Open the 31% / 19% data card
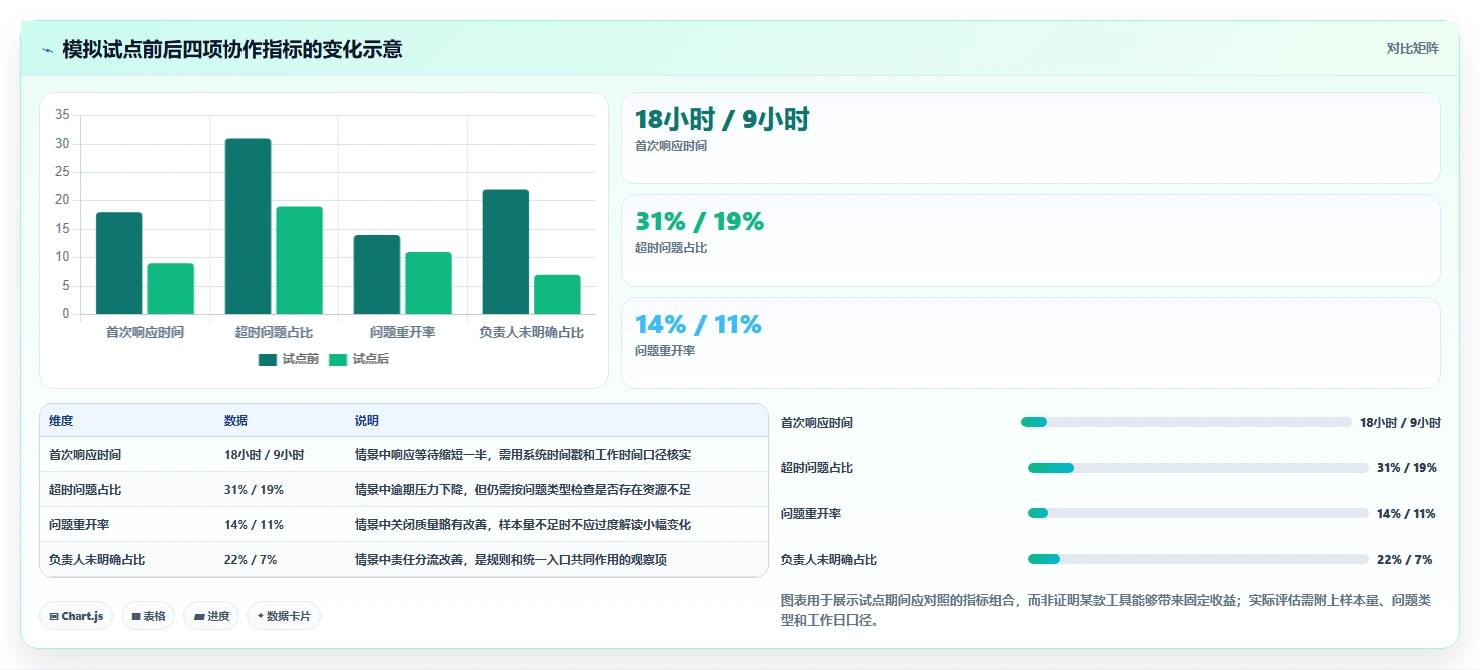 click(x=1031, y=240)
